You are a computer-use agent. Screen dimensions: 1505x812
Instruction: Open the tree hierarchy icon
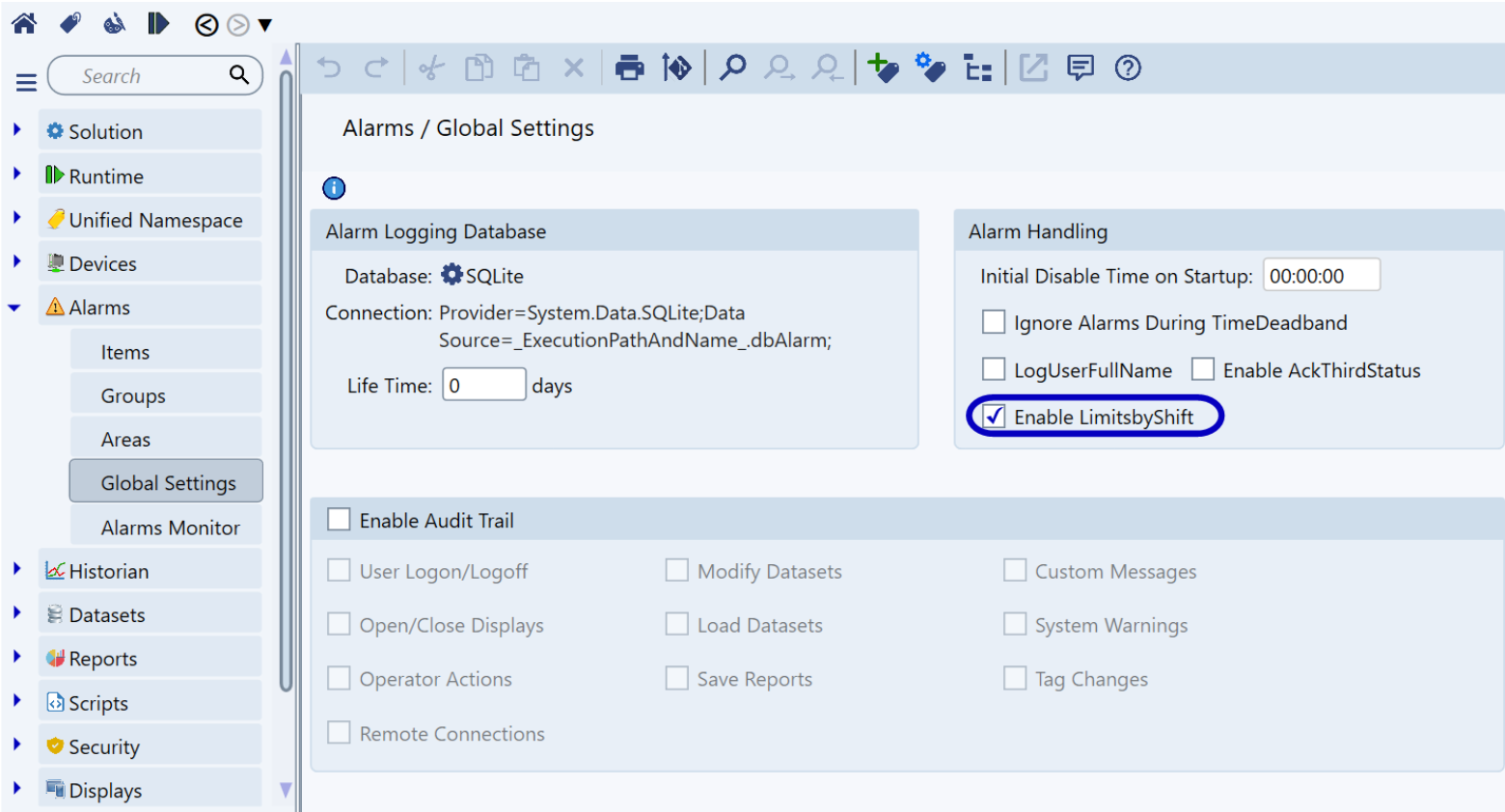point(978,68)
